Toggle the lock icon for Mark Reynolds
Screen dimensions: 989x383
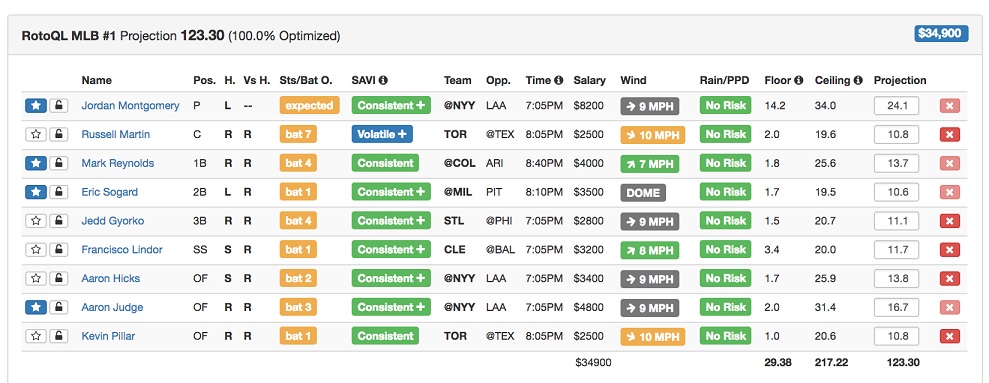coord(59,163)
